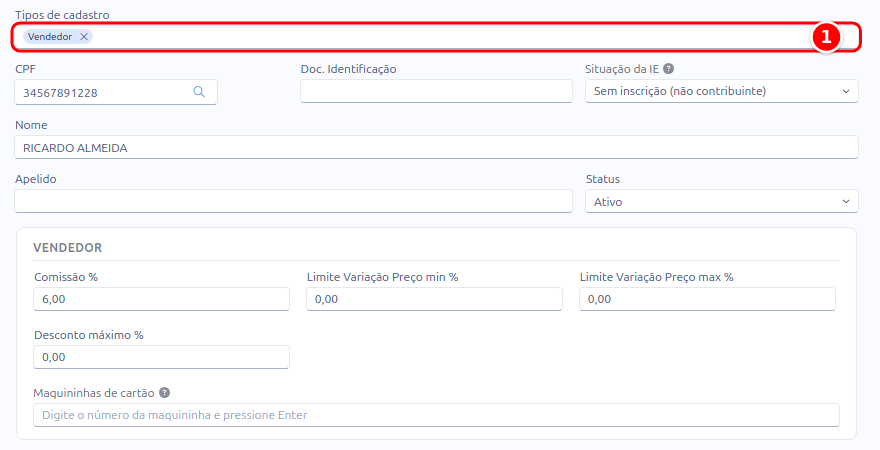Focus the Desconto máximo % field

[x=162, y=357]
